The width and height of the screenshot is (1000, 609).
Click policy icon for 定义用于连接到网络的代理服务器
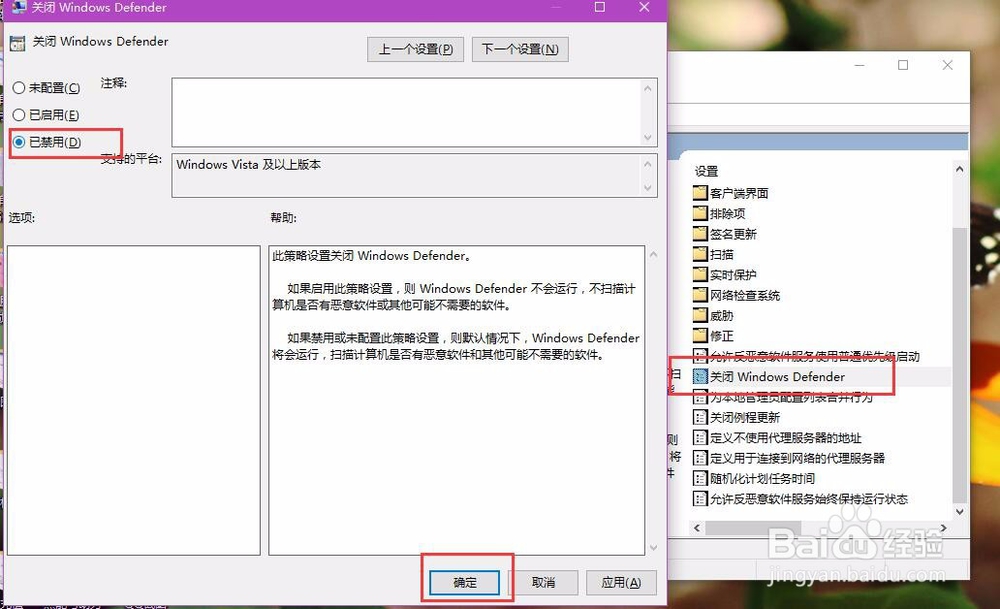(700, 458)
